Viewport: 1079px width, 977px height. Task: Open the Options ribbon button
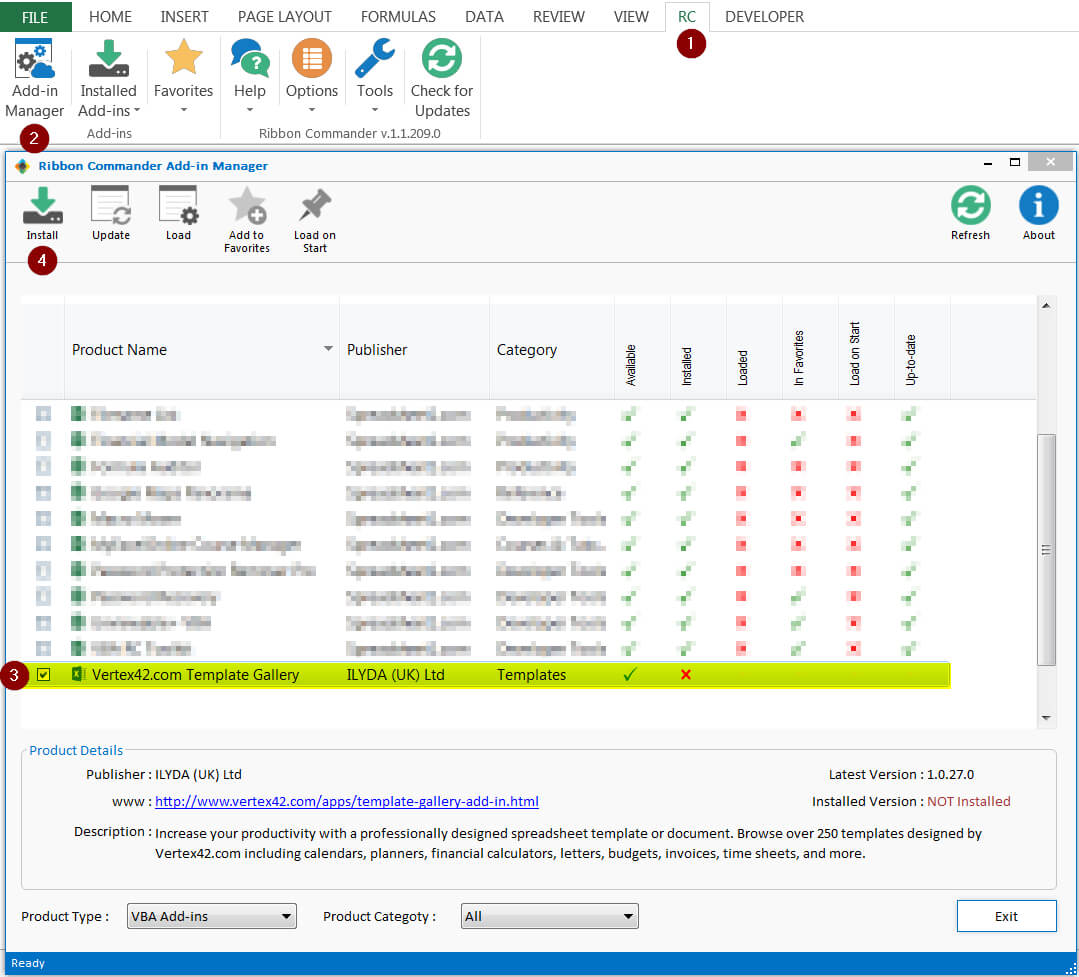pos(312,76)
